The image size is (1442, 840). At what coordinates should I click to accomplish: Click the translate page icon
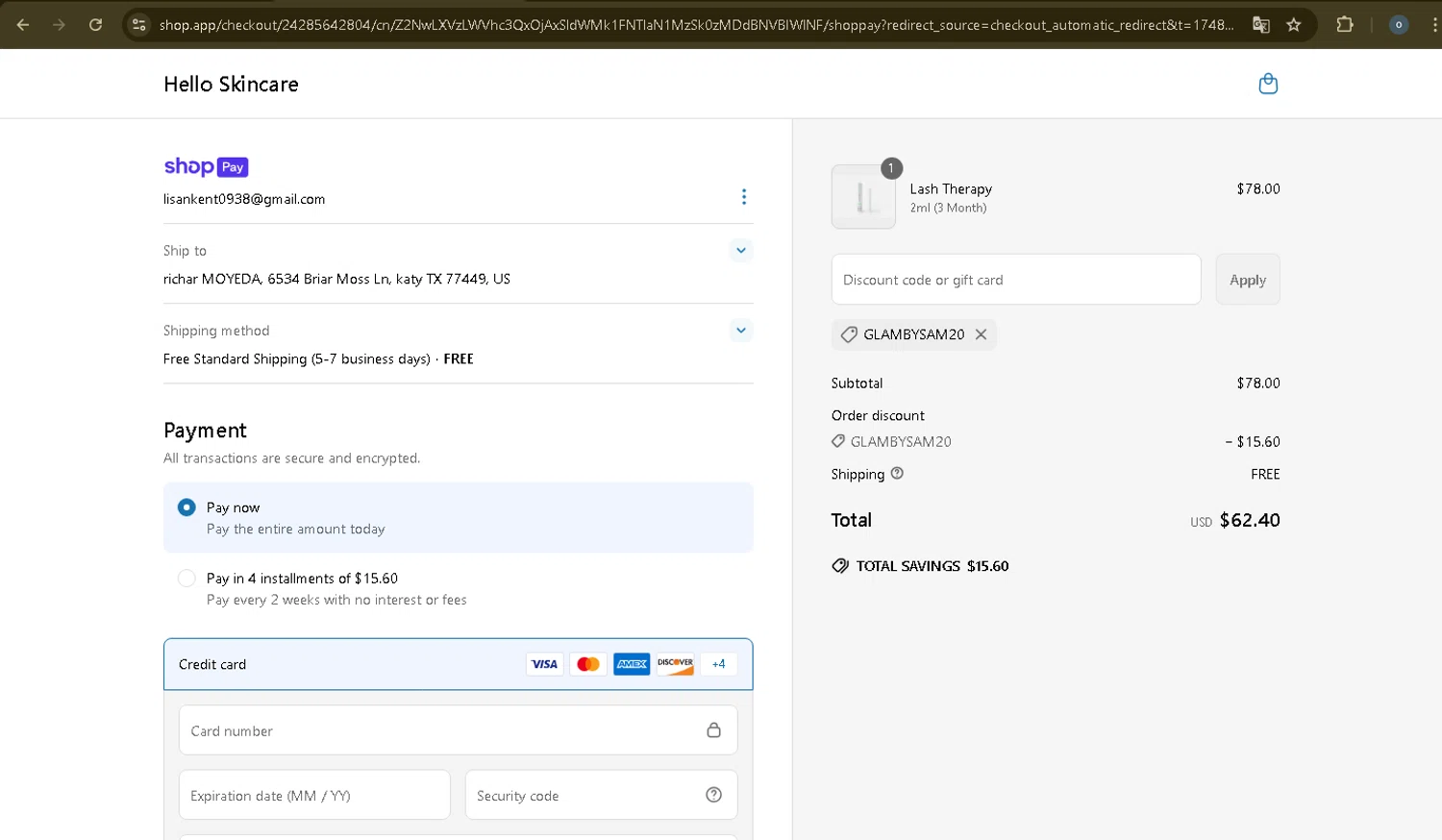1261,25
